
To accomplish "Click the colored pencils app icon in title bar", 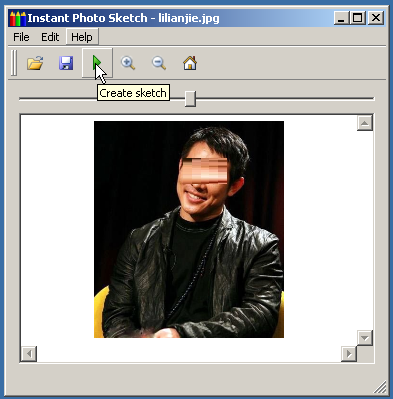I will [x=18, y=18].
